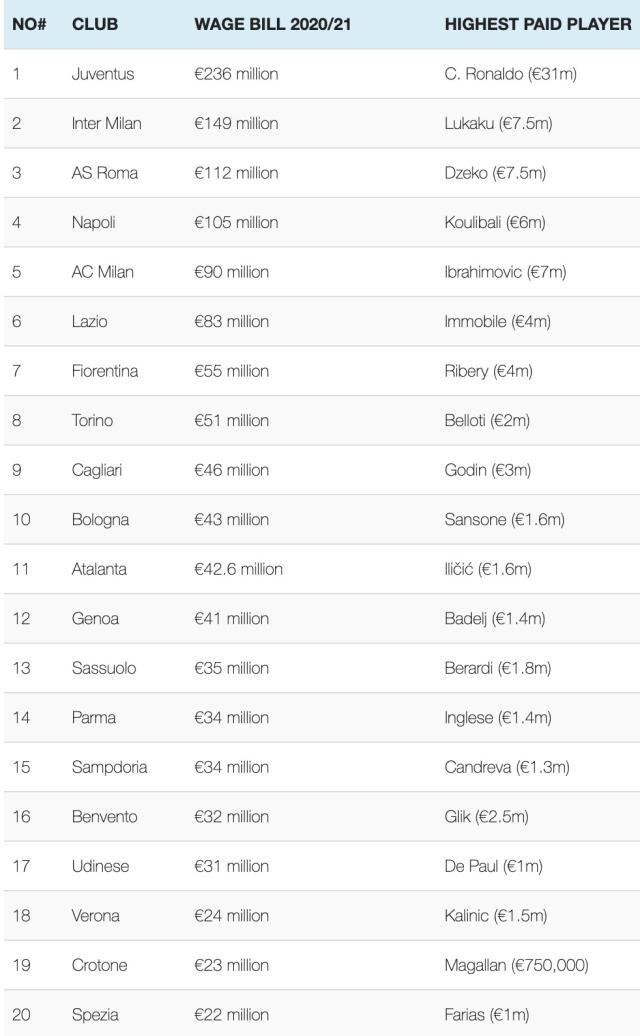Click the Spezia club name
640x1036 pixels.
click(95, 1015)
